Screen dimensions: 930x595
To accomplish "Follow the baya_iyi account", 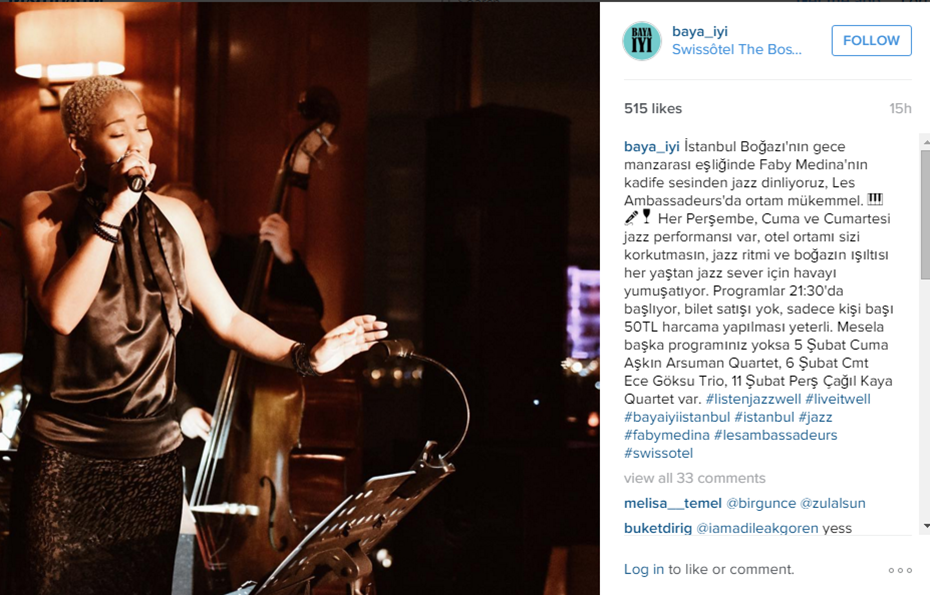I will [x=871, y=40].
